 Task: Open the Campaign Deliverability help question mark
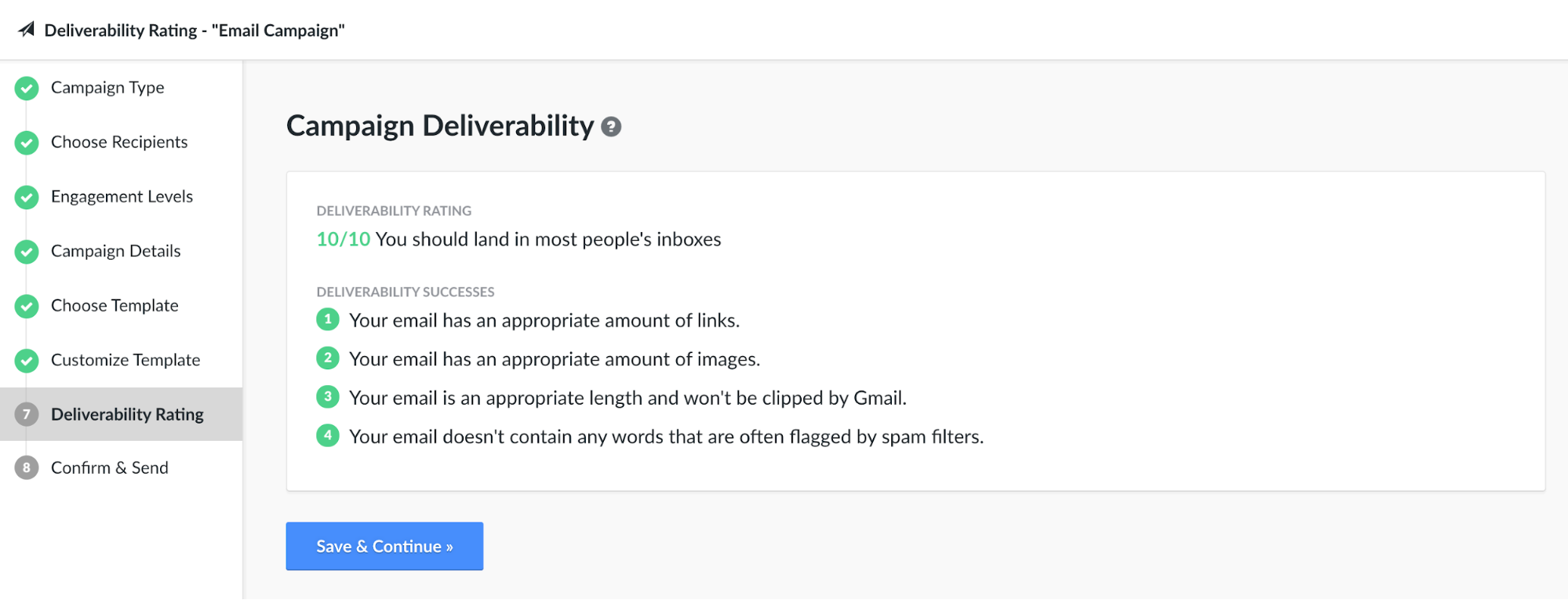point(611,127)
